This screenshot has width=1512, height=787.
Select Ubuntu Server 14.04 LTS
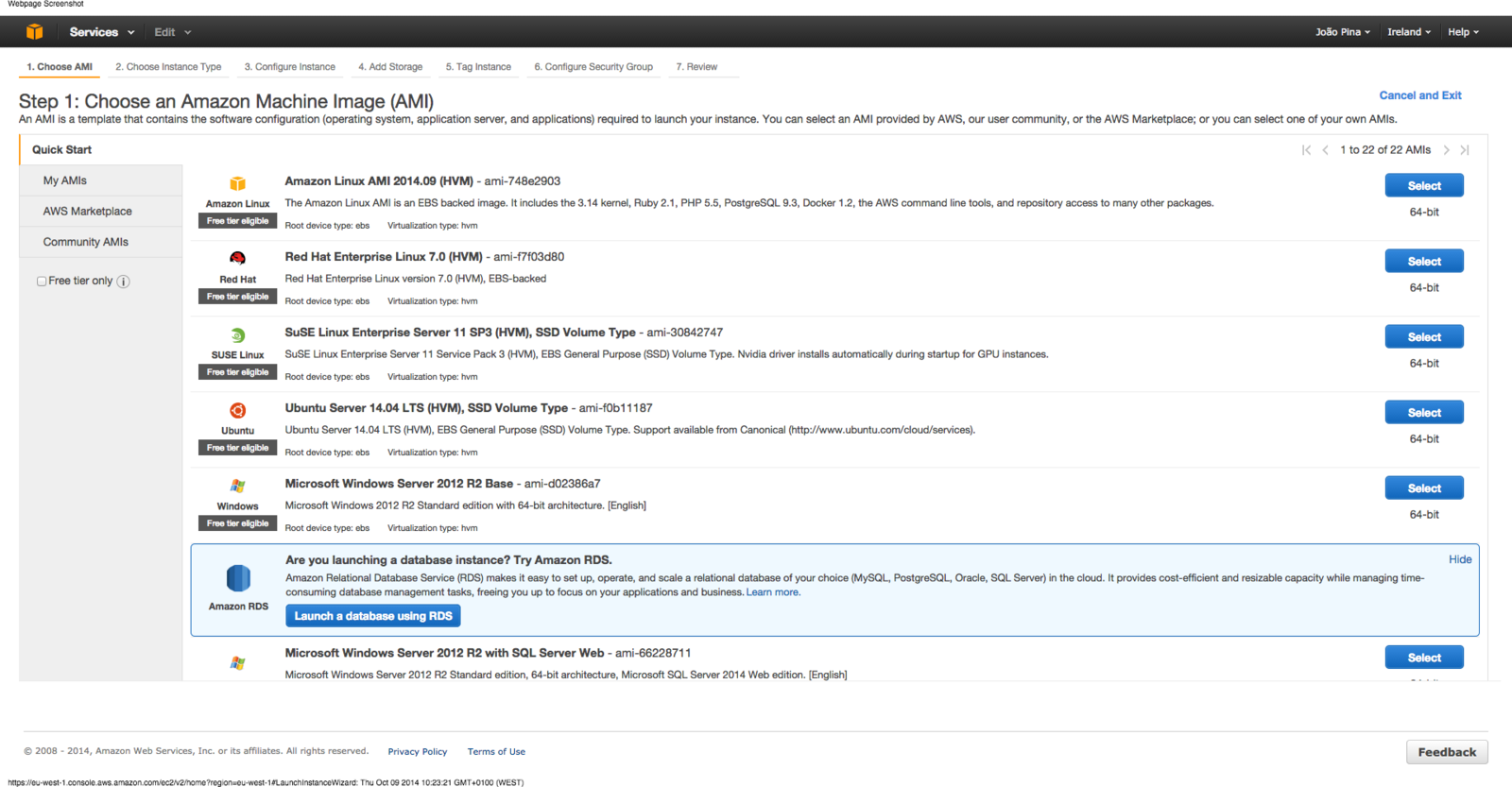(1424, 413)
